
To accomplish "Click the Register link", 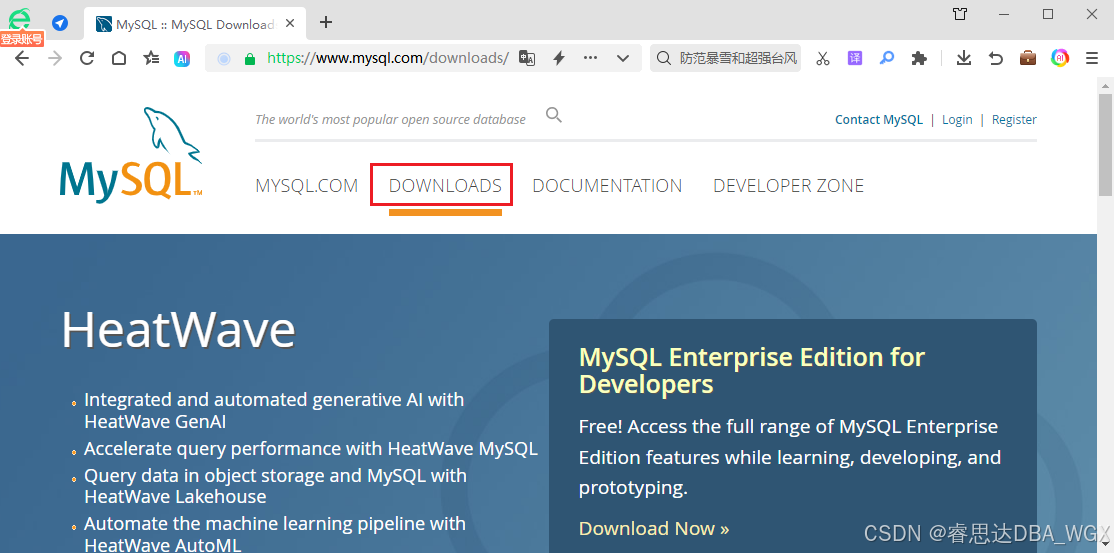I will 1014,119.
